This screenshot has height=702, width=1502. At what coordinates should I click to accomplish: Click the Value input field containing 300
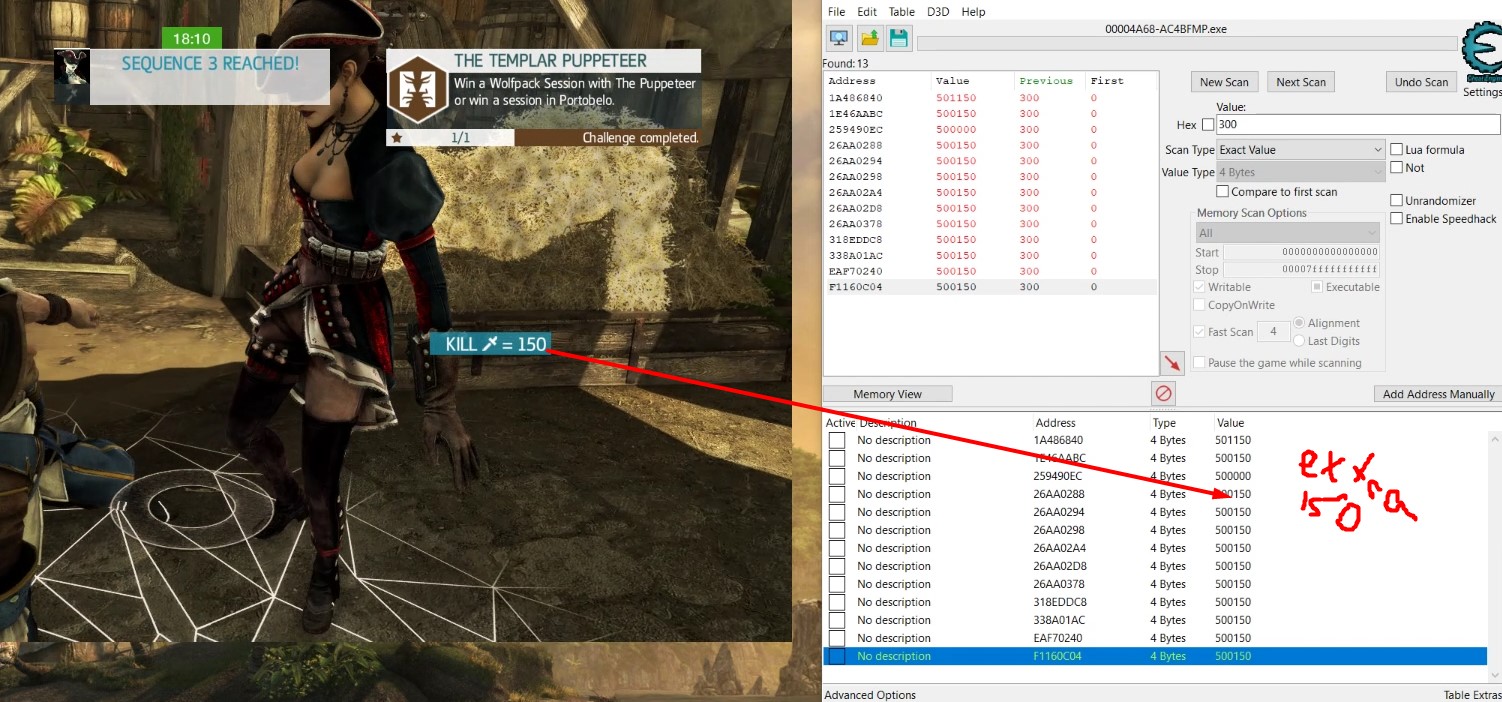coord(1357,125)
